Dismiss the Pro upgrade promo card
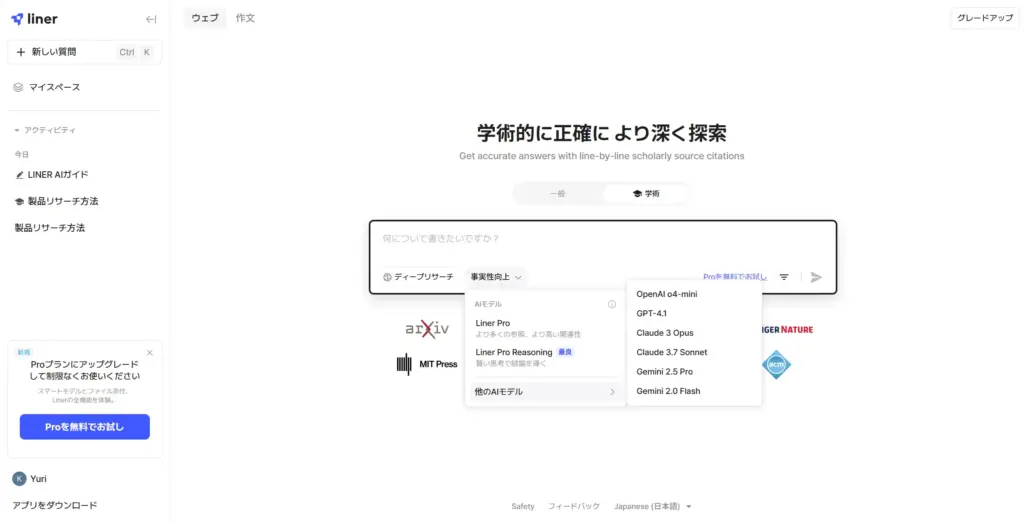 pos(150,353)
